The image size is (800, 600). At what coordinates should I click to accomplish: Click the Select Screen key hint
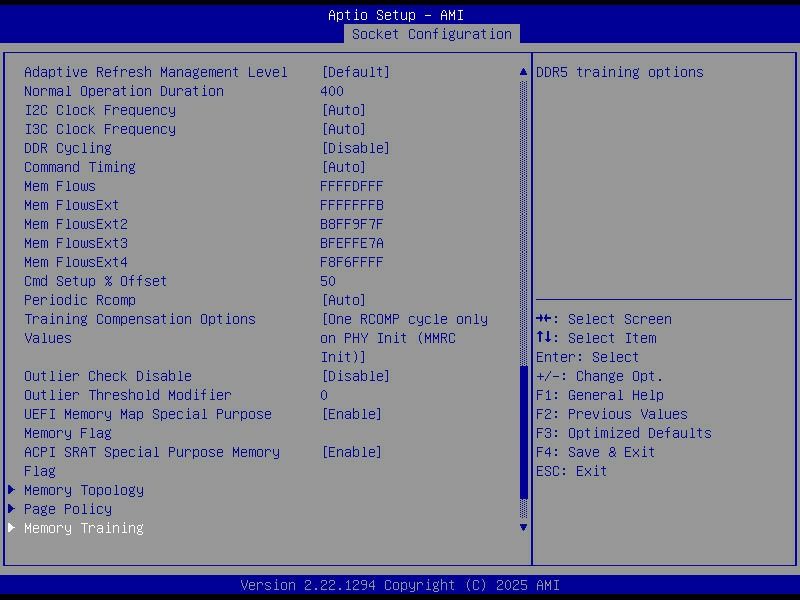604,319
